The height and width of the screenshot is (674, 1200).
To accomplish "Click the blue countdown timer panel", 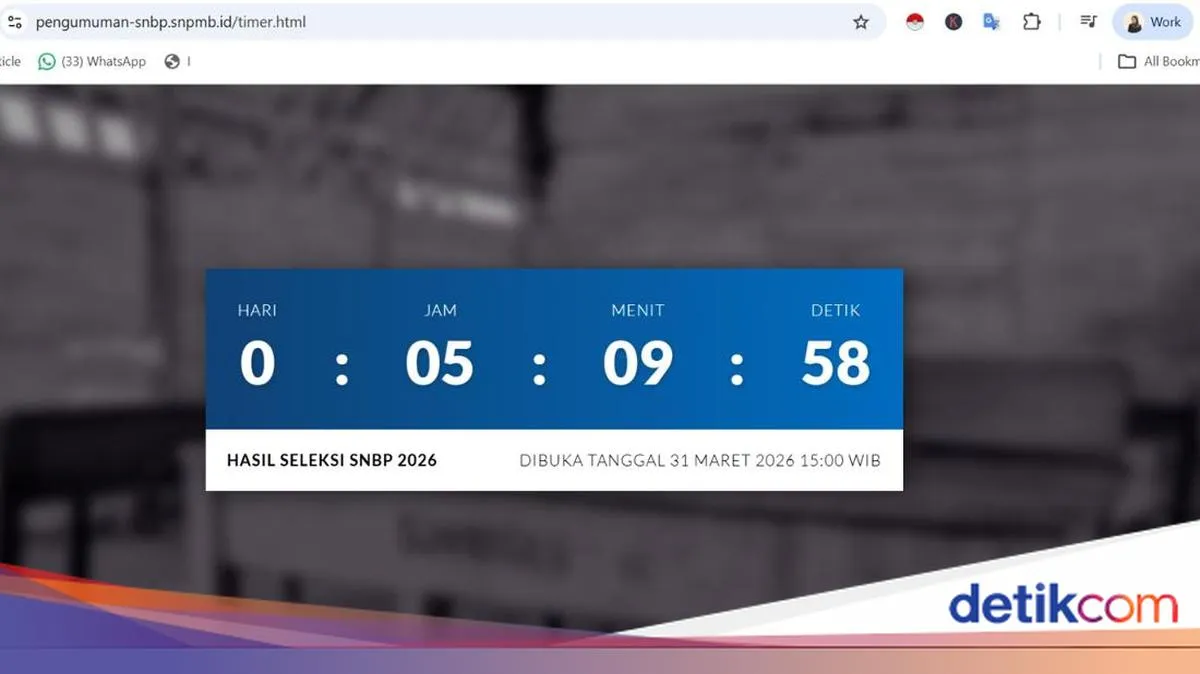I will tap(554, 348).
